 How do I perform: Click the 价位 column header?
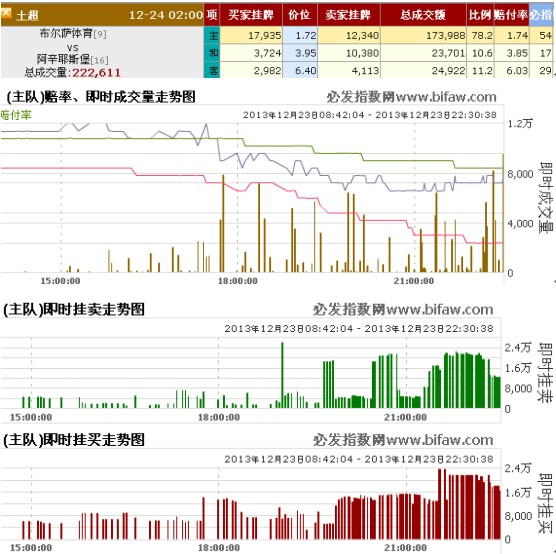(x=300, y=15)
